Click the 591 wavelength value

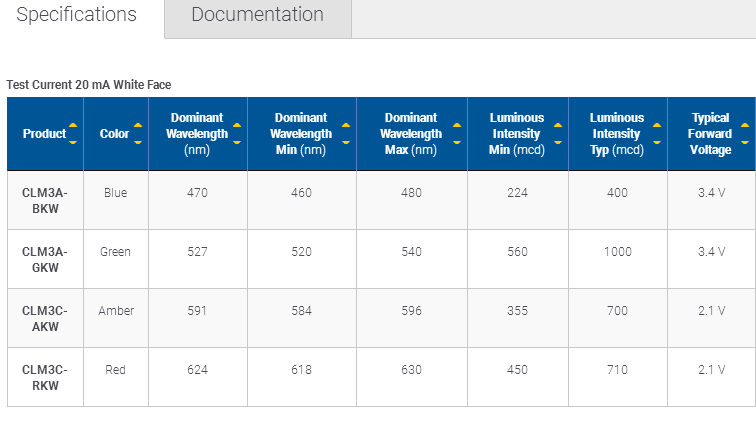point(197,311)
